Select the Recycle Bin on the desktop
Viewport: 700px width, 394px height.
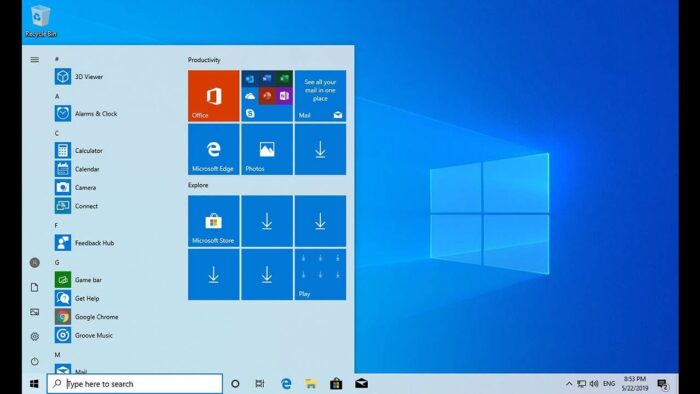coord(41,21)
